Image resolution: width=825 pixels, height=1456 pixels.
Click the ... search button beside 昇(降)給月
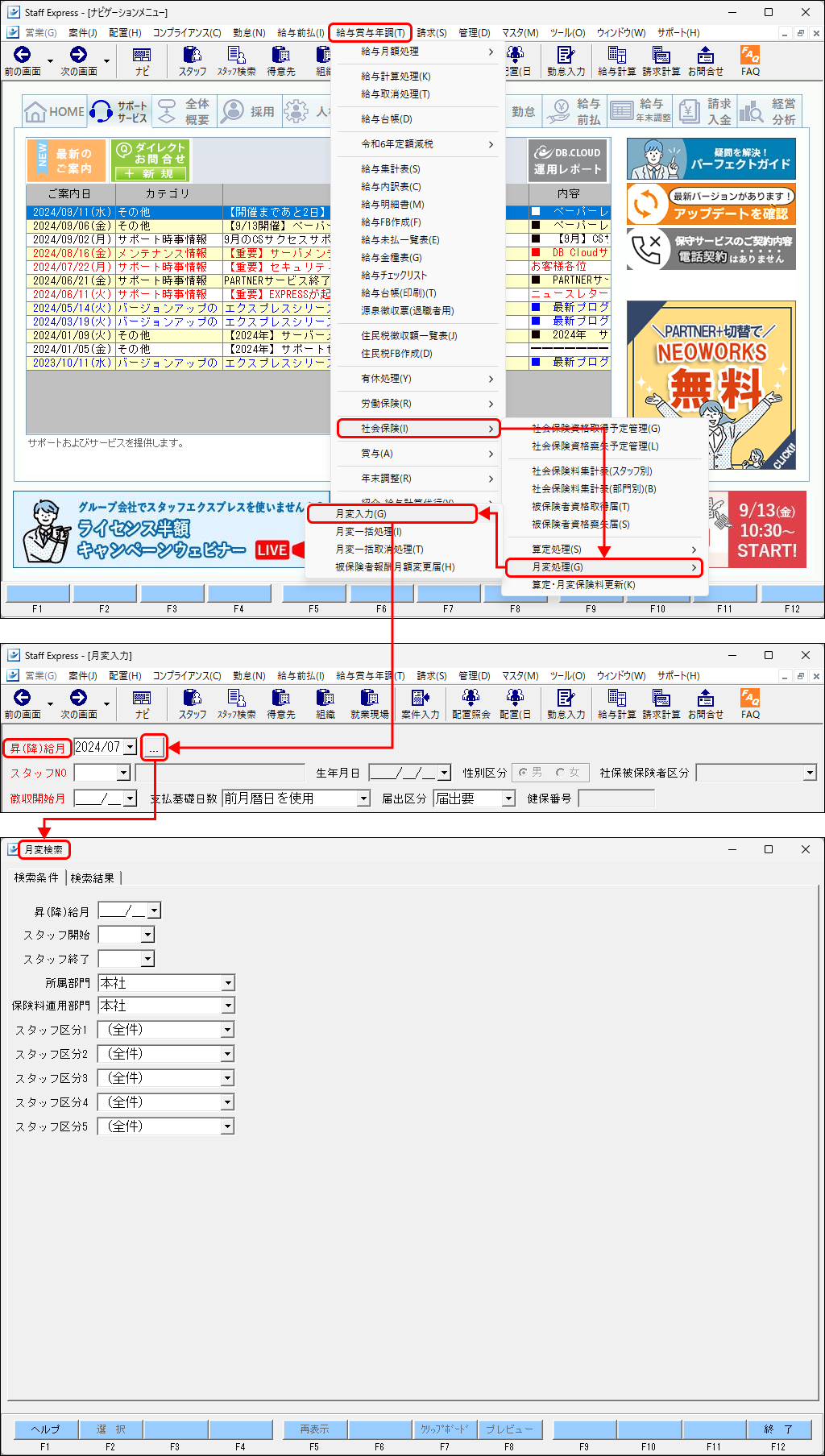153,748
